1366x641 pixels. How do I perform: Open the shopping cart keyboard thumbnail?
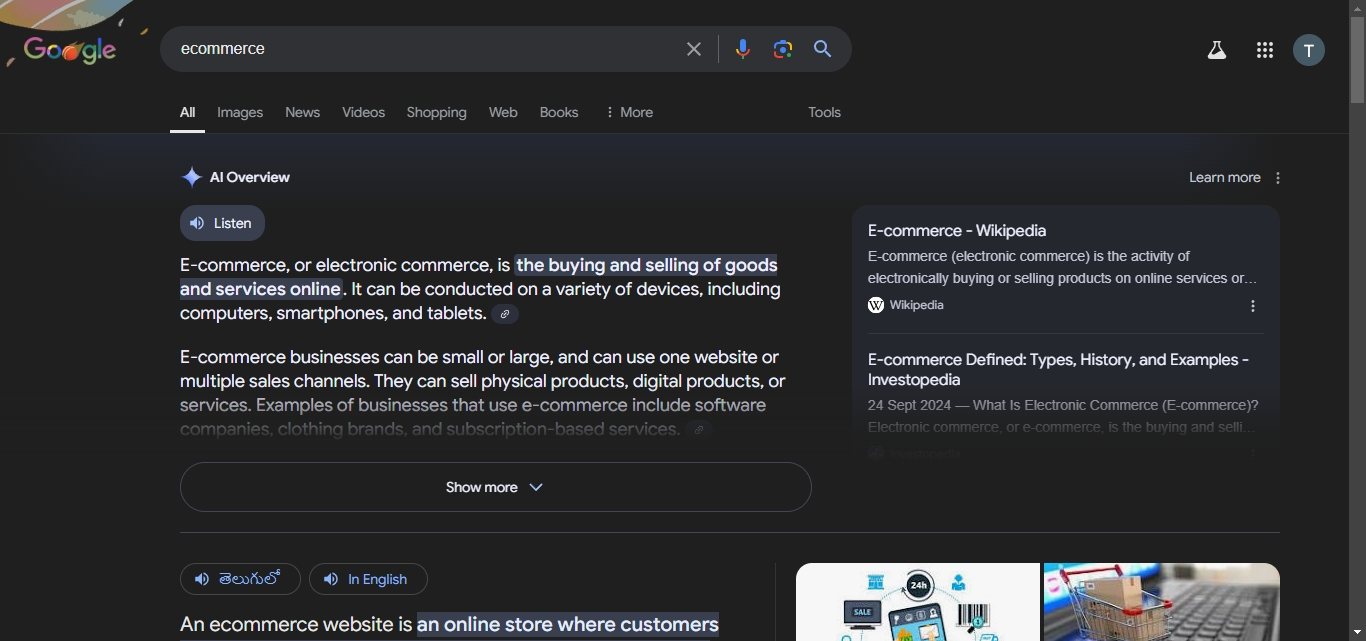(x=1162, y=602)
